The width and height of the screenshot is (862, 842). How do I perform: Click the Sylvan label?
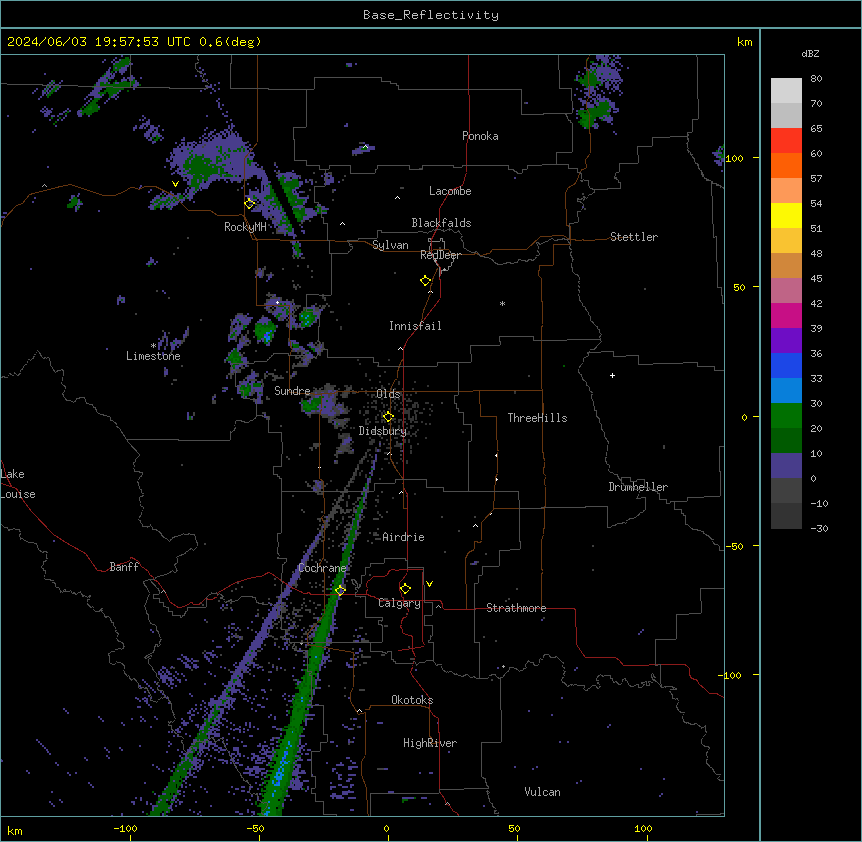pyautogui.click(x=390, y=245)
